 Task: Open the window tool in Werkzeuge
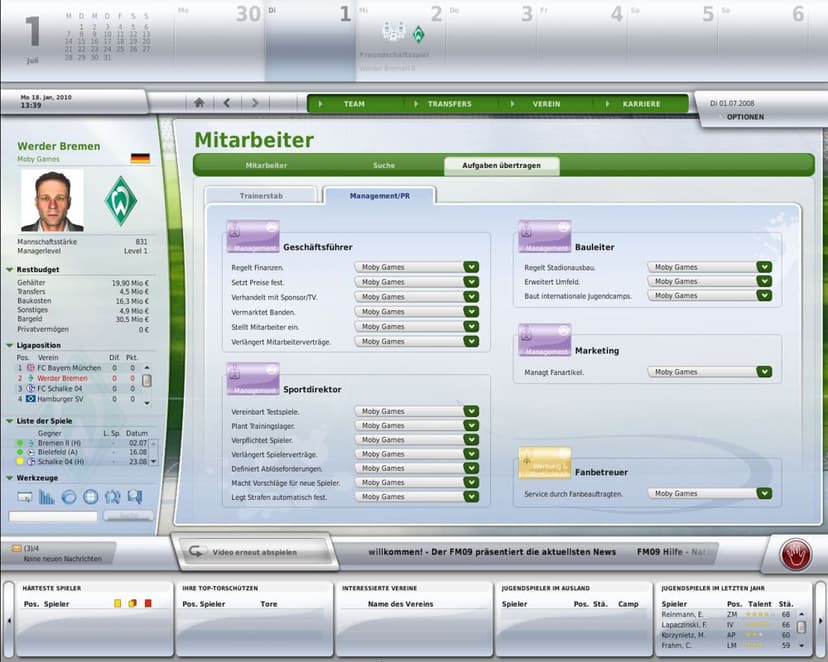click(24, 497)
